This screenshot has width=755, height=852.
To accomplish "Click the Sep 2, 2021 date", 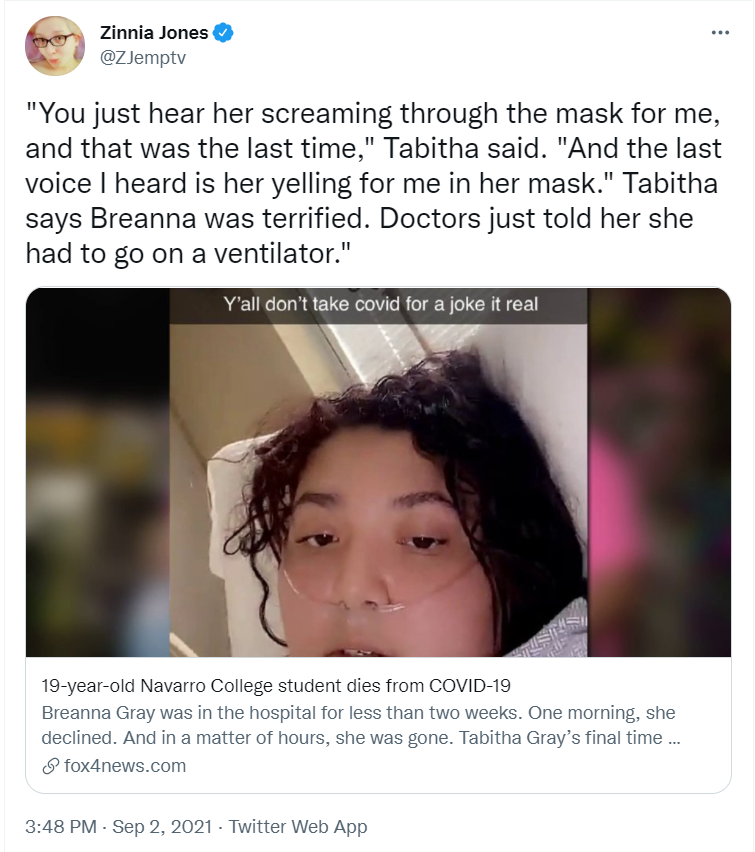I will [162, 826].
